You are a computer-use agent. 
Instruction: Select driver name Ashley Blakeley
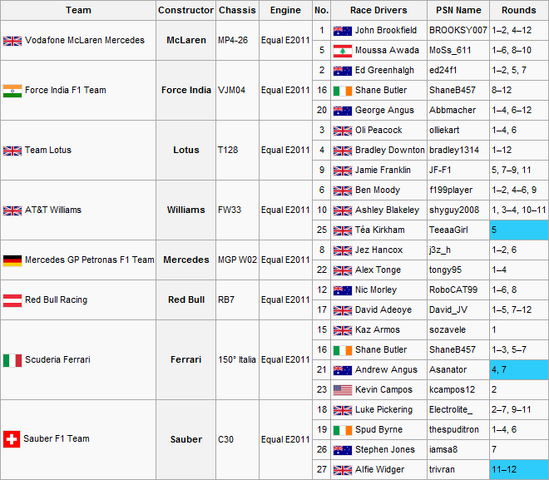[387, 210]
